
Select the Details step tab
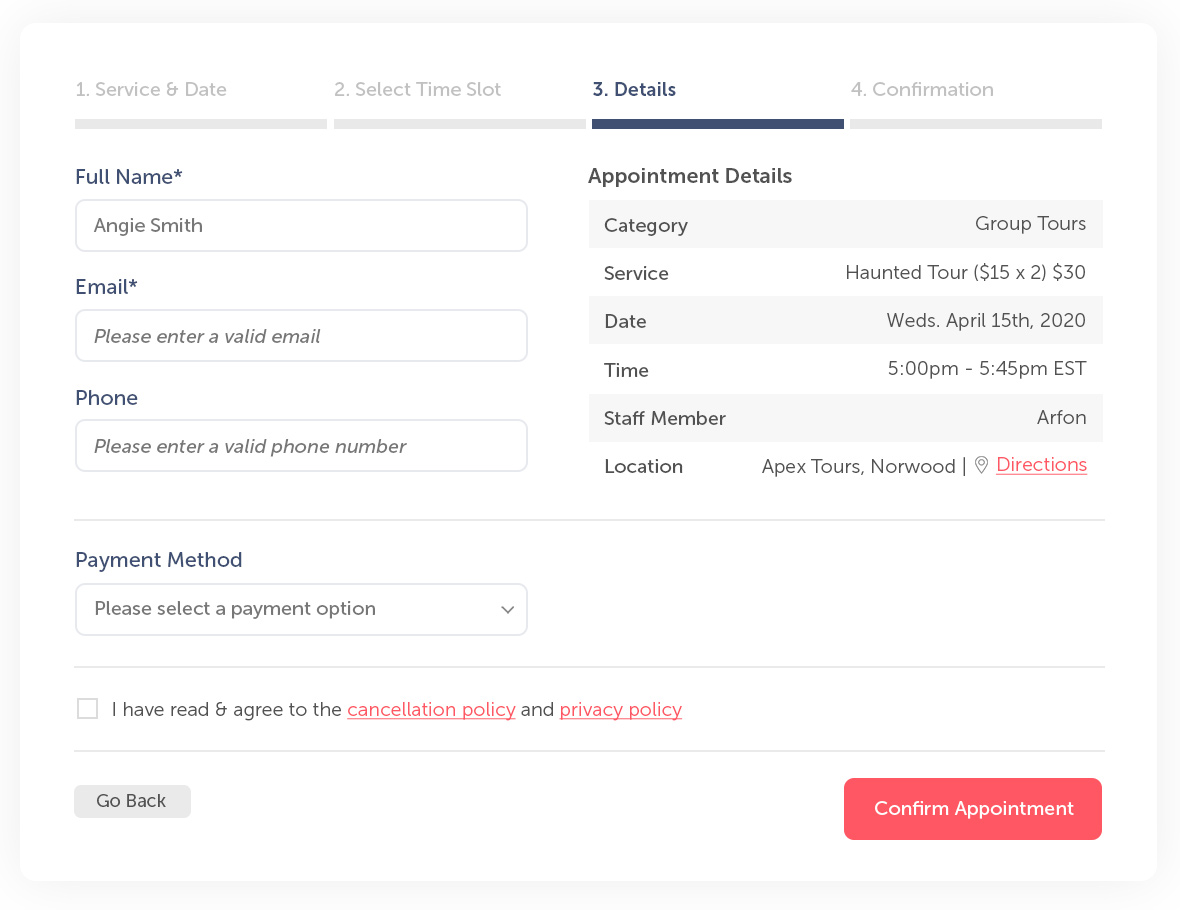coord(634,90)
